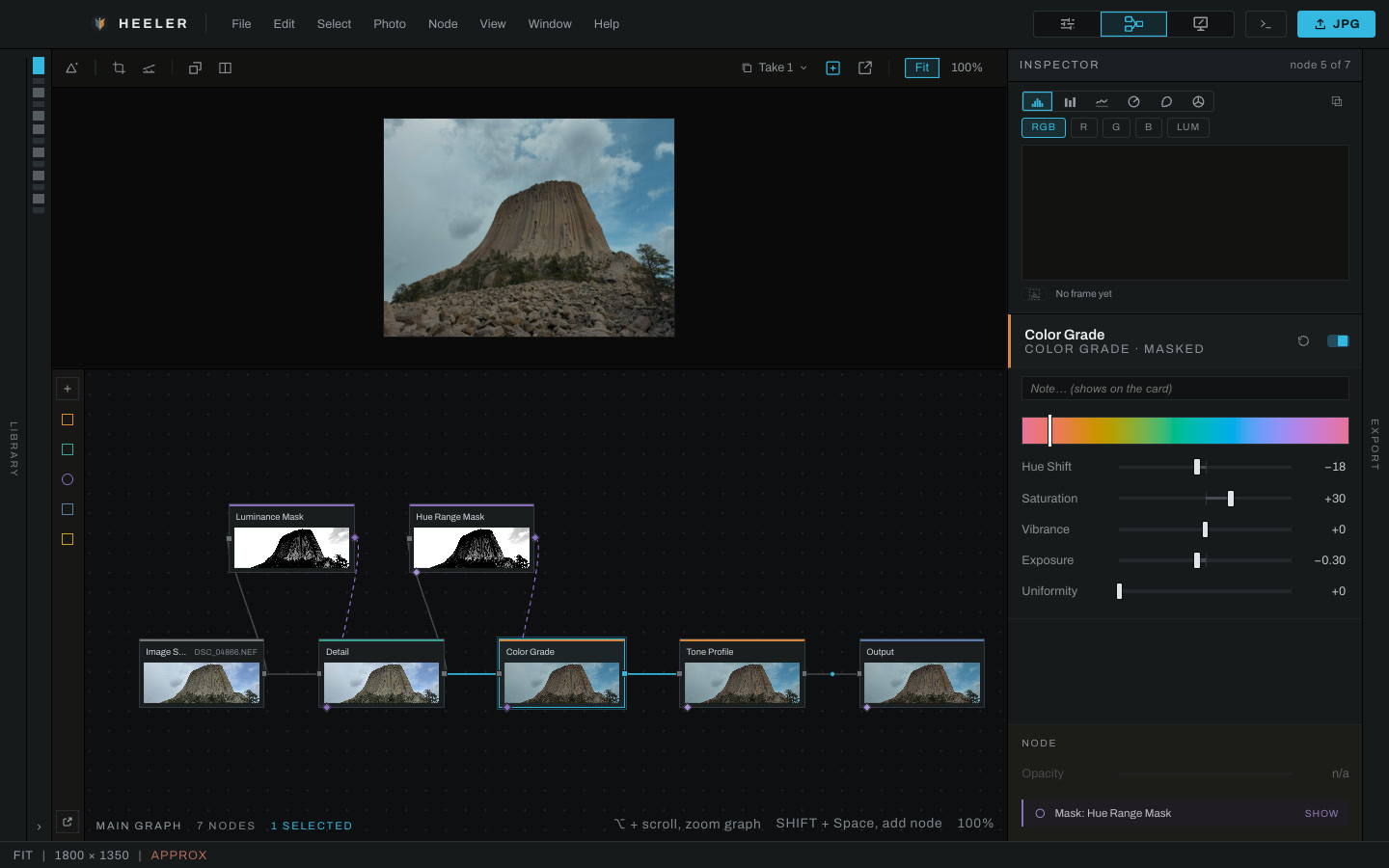Adjust the Hue Shift slider
1389x868 pixels.
[x=1205, y=467]
